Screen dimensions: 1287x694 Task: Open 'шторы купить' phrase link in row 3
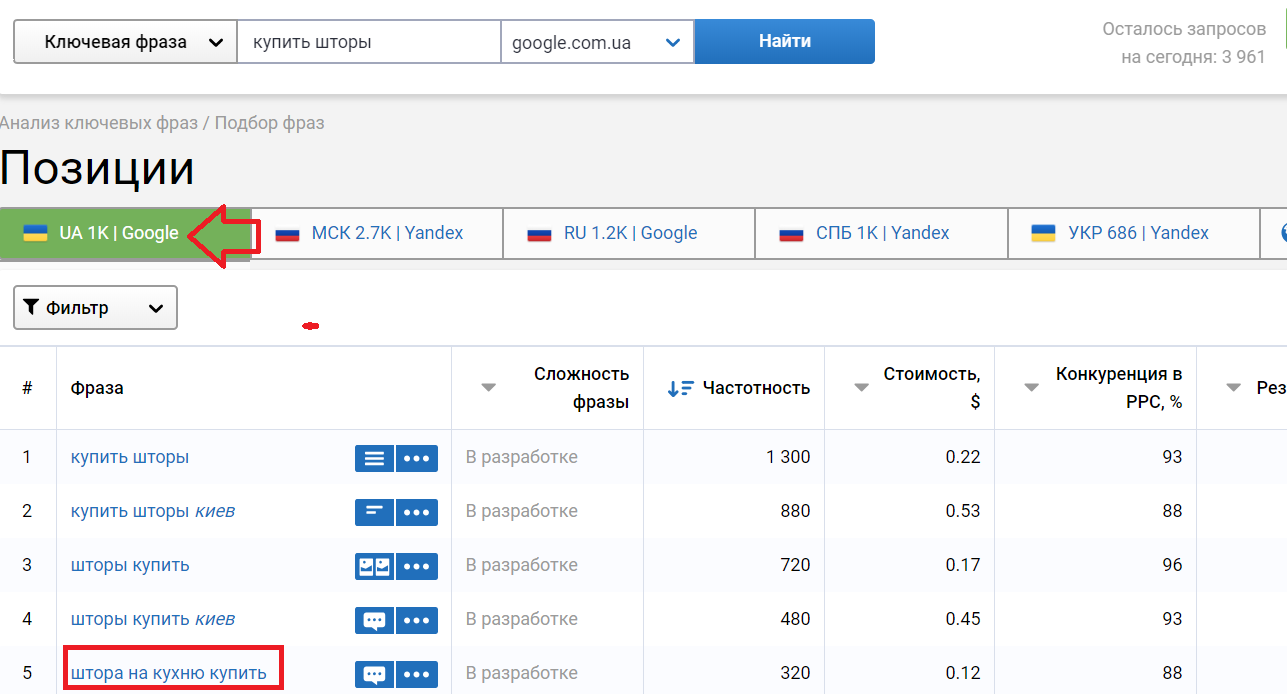tap(130, 566)
